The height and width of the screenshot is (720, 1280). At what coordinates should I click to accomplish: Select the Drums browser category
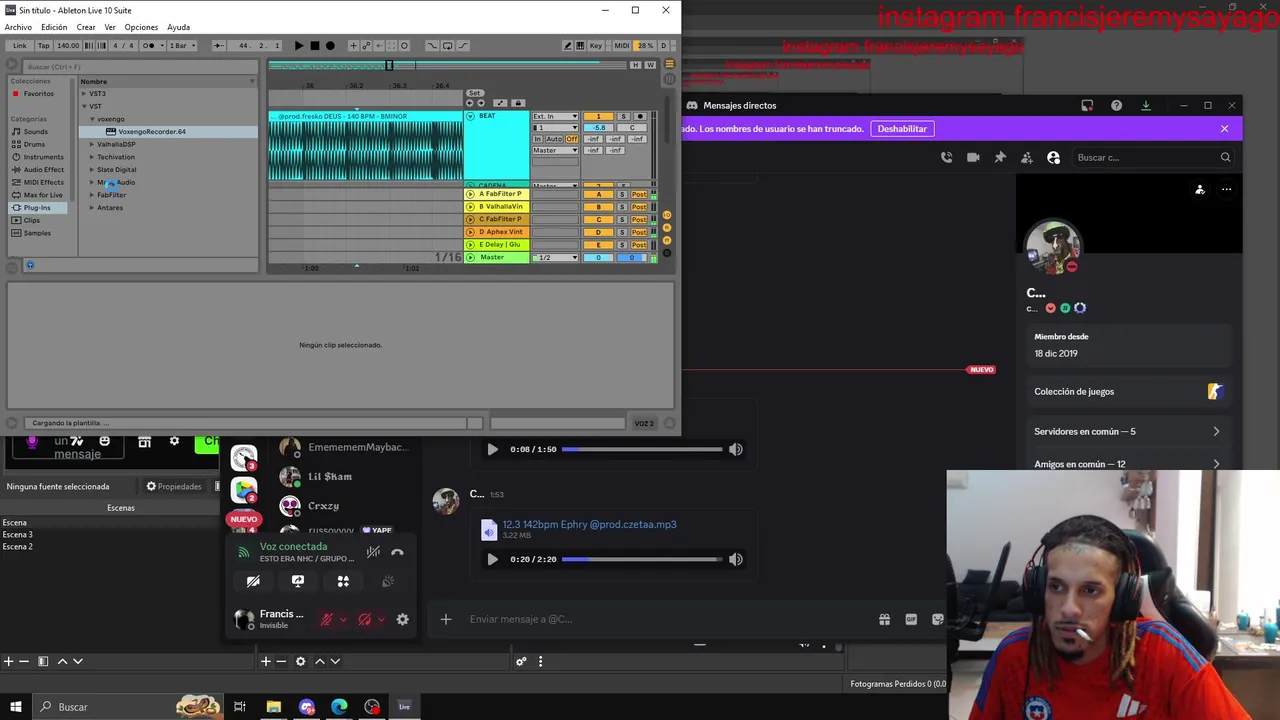click(34, 144)
